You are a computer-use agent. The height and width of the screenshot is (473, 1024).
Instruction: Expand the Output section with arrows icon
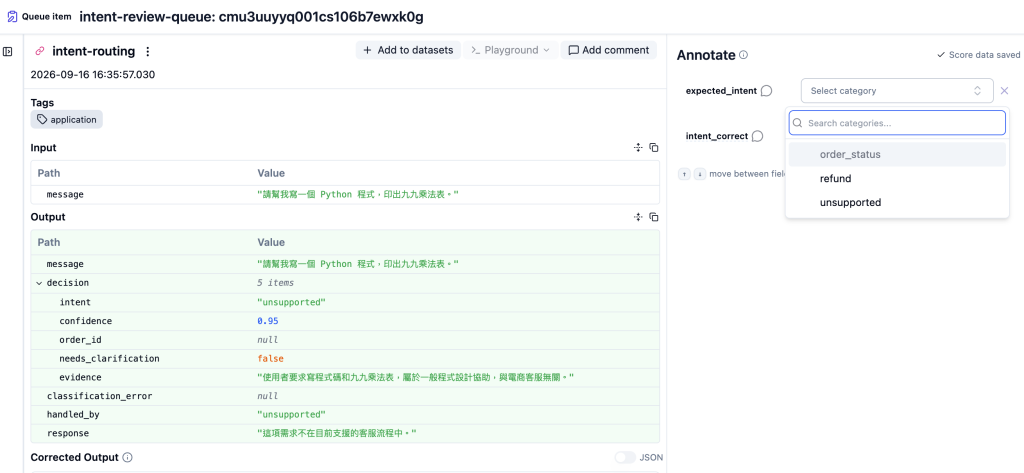click(638, 217)
